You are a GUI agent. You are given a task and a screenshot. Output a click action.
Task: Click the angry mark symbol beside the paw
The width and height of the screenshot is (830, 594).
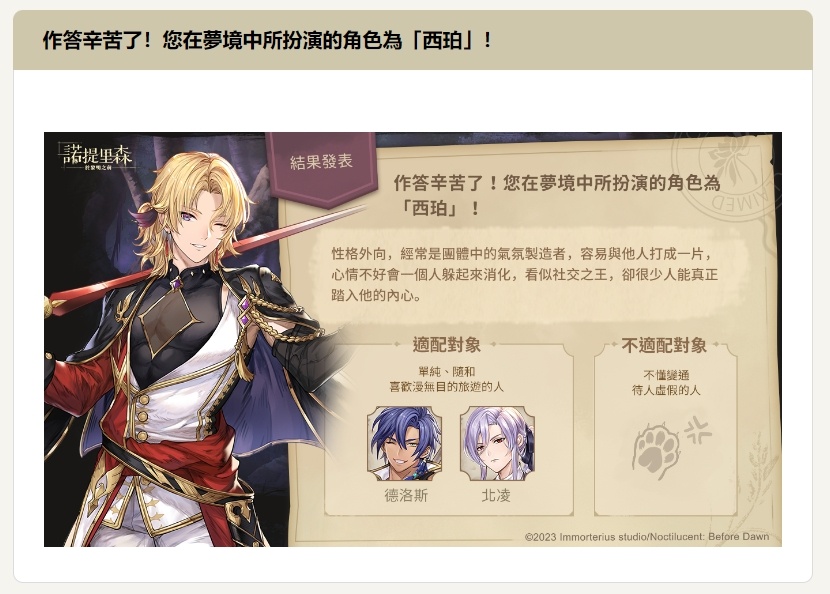698,429
